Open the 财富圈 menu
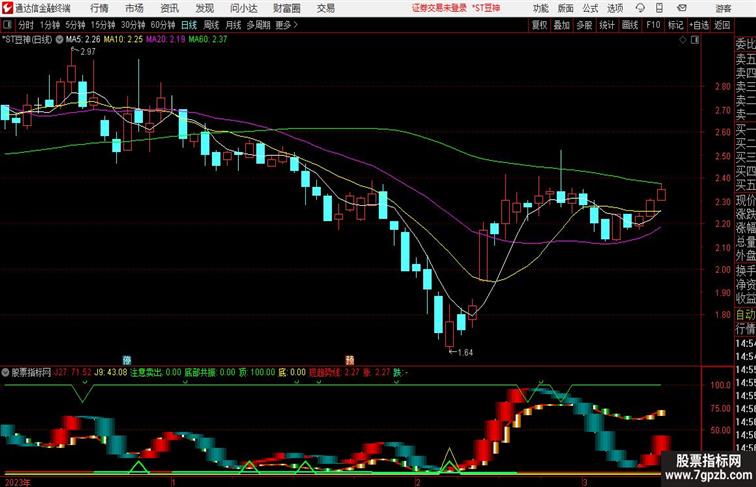This screenshot has width=756, height=487. click(x=286, y=8)
